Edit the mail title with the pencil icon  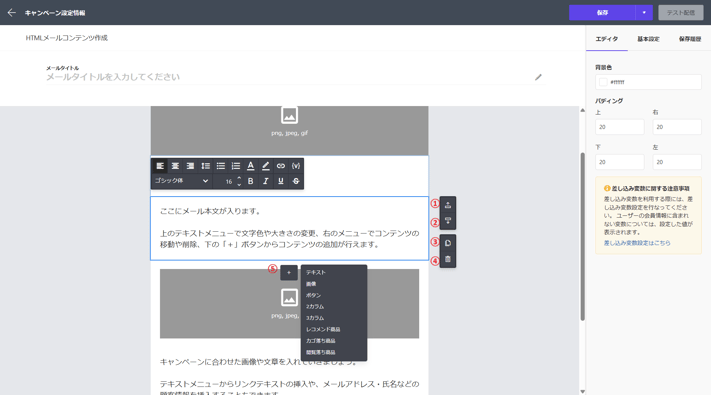click(538, 77)
